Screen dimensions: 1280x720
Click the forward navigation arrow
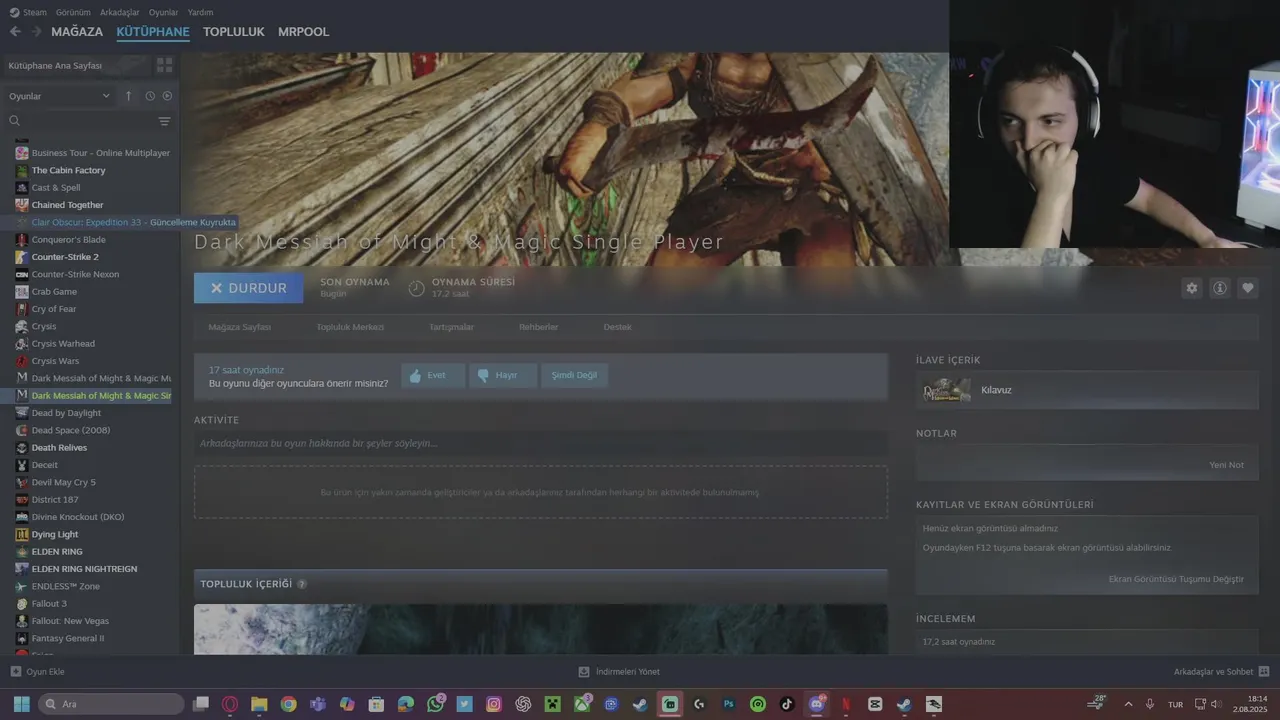coord(37,32)
